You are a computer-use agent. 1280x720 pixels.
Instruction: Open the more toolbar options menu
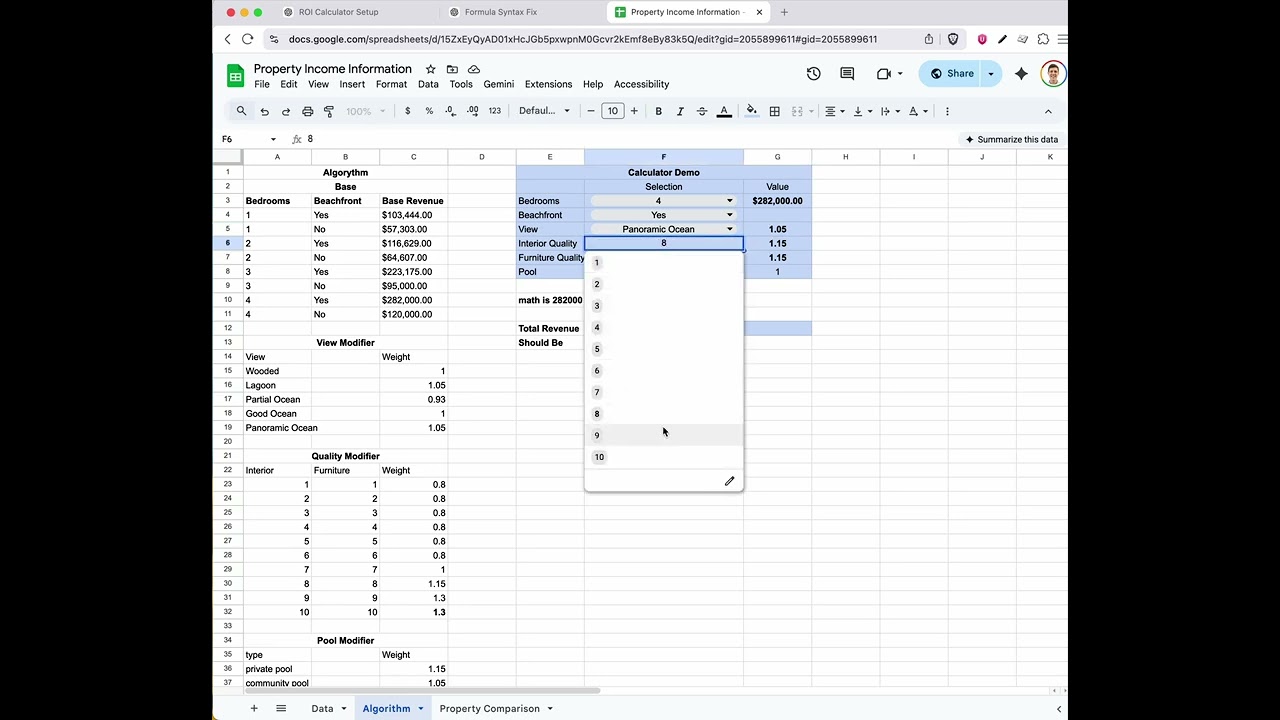(x=947, y=111)
